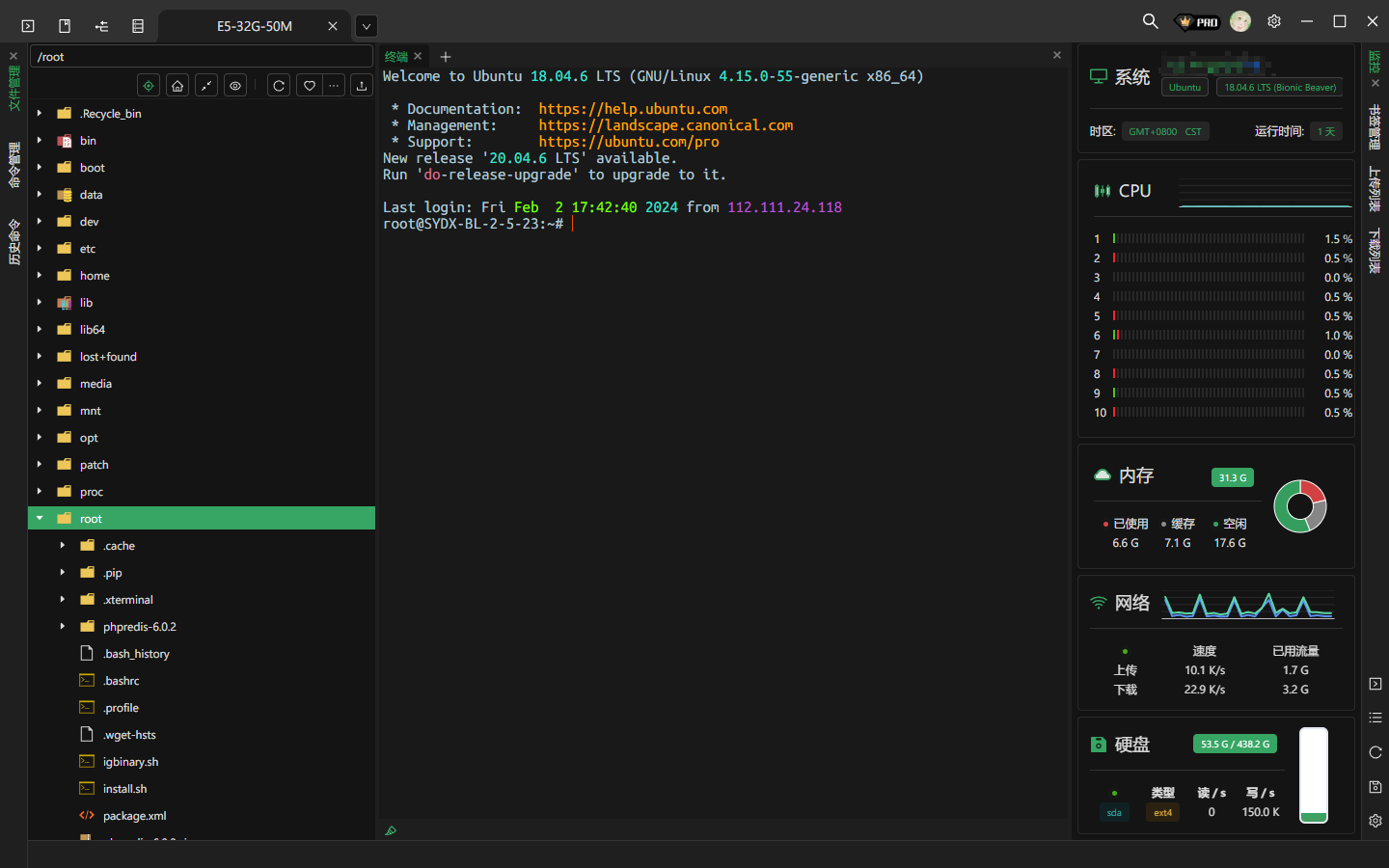Click the help.ubuntu.com link
The image size is (1389, 868).
click(x=633, y=109)
